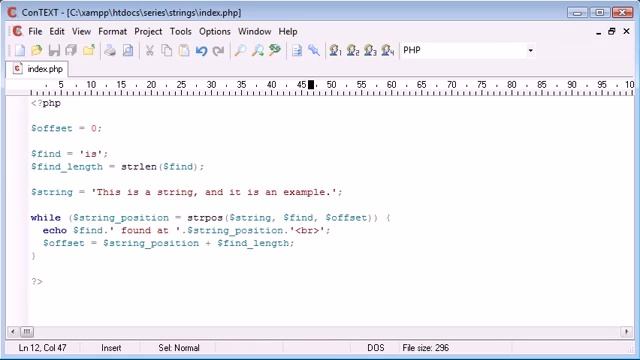
Task: Click the 'Ln 12, Col 47' status entry
Action: tap(42, 348)
